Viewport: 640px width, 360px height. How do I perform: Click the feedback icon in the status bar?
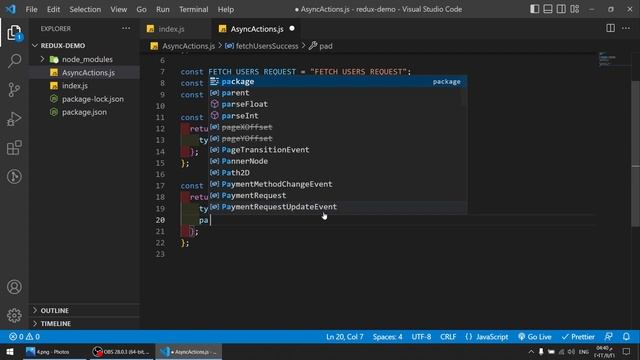click(608, 337)
